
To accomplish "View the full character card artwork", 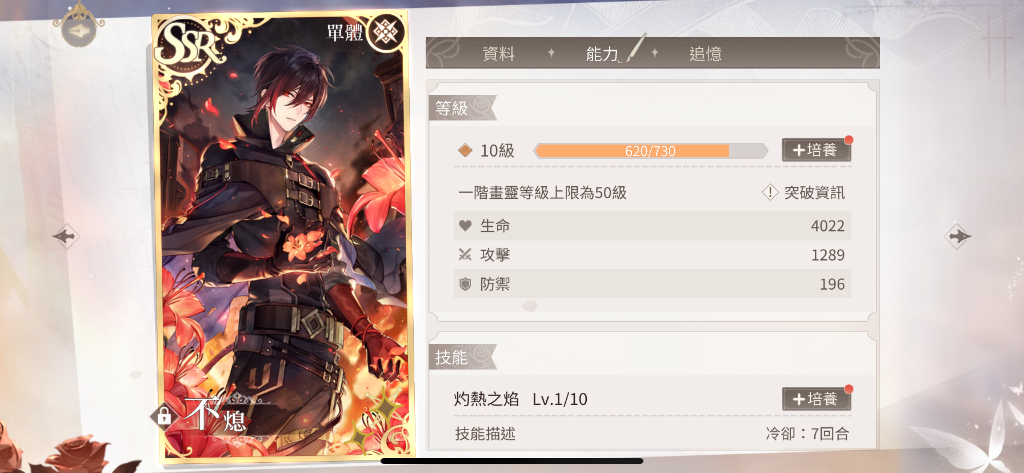I will (x=281, y=235).
